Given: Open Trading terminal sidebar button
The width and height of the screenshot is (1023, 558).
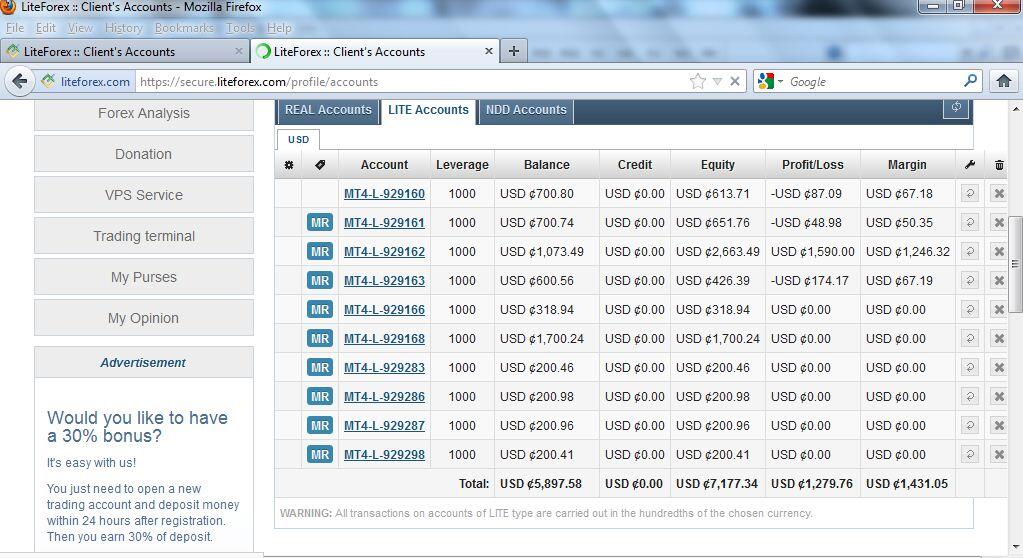Looking at the screenshot, I should (144, 236).
